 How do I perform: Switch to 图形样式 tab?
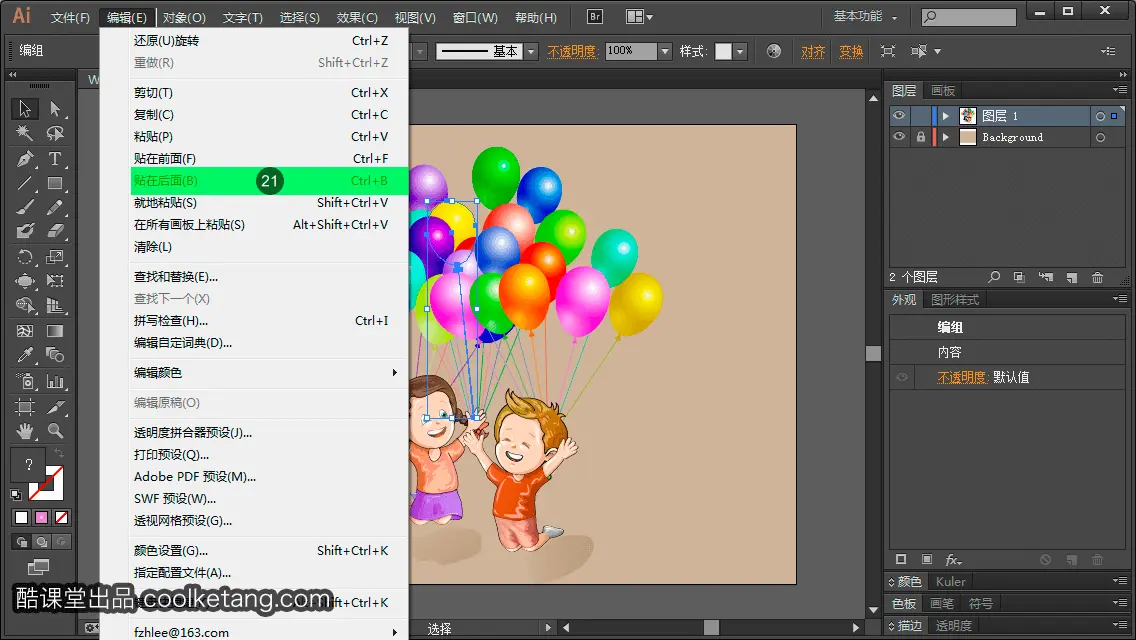click(954, 300)
